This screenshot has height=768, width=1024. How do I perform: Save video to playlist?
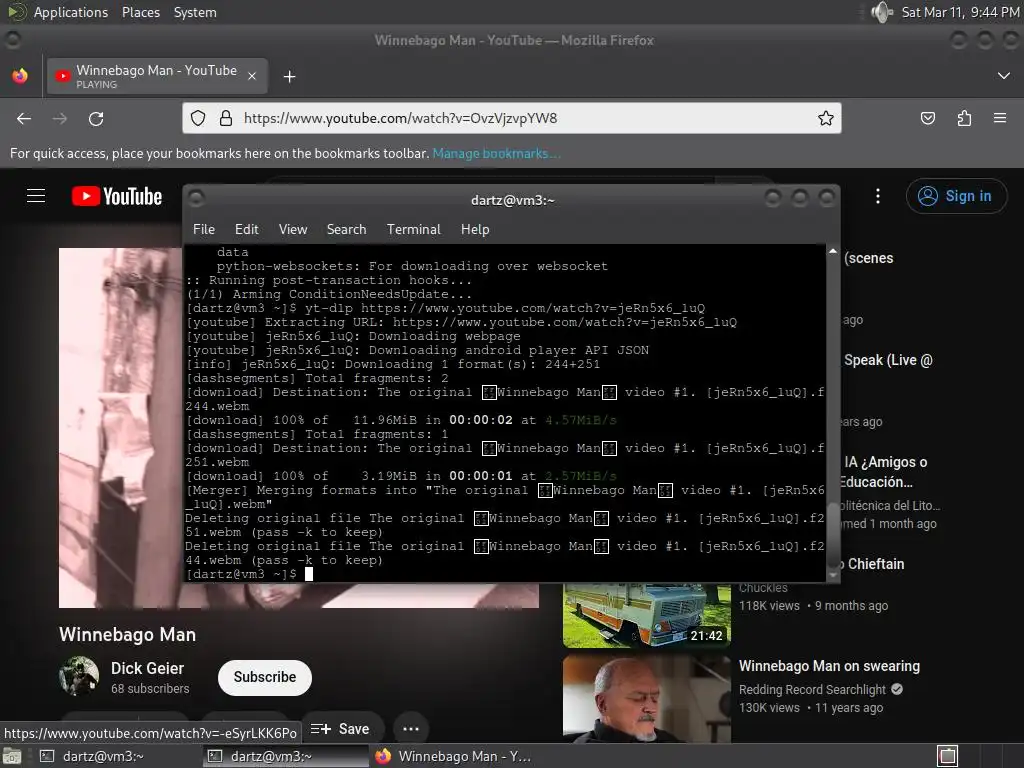(x=340, y=729)
